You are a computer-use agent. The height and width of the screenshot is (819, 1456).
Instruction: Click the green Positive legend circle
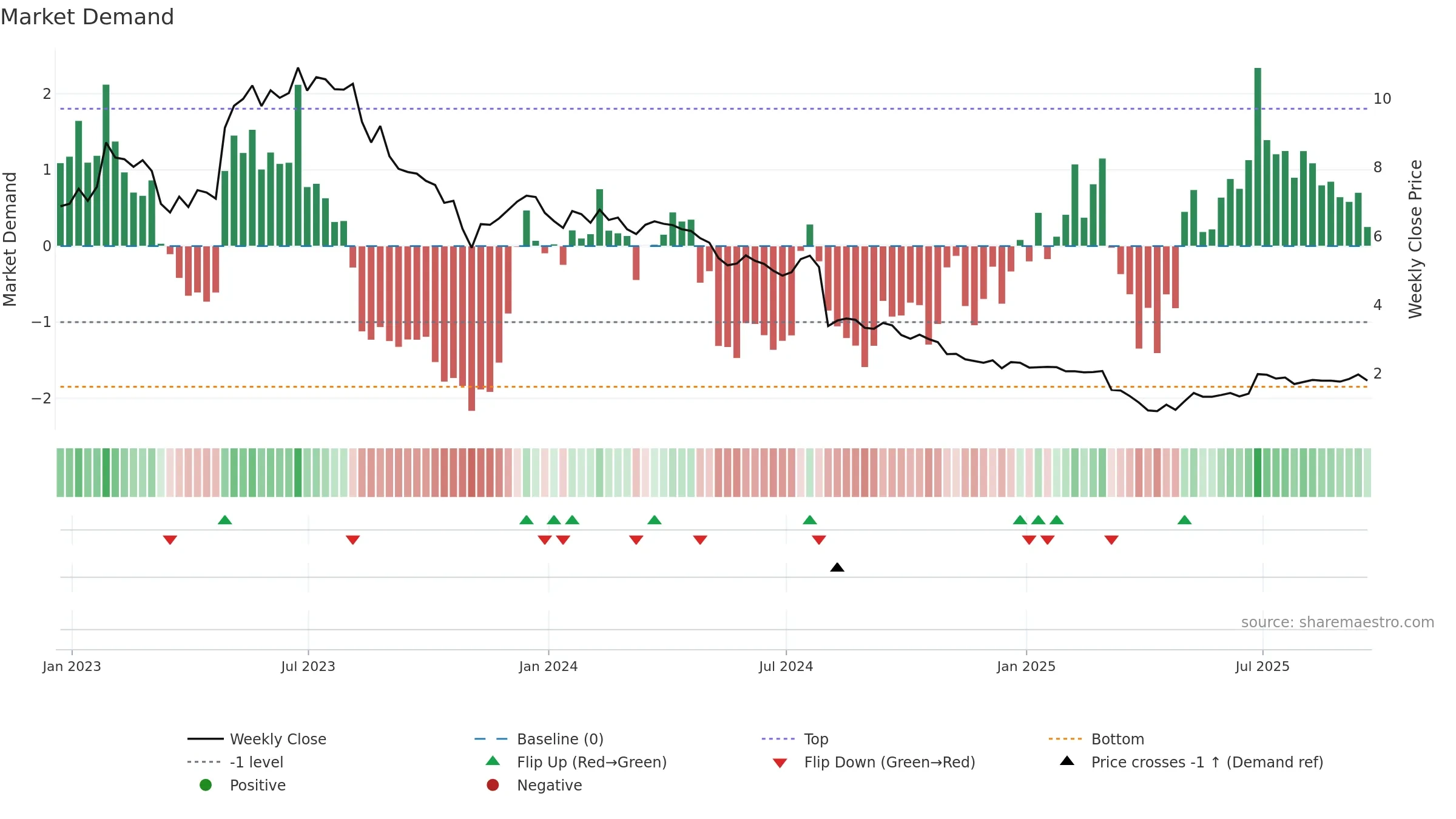coord(206,785)
